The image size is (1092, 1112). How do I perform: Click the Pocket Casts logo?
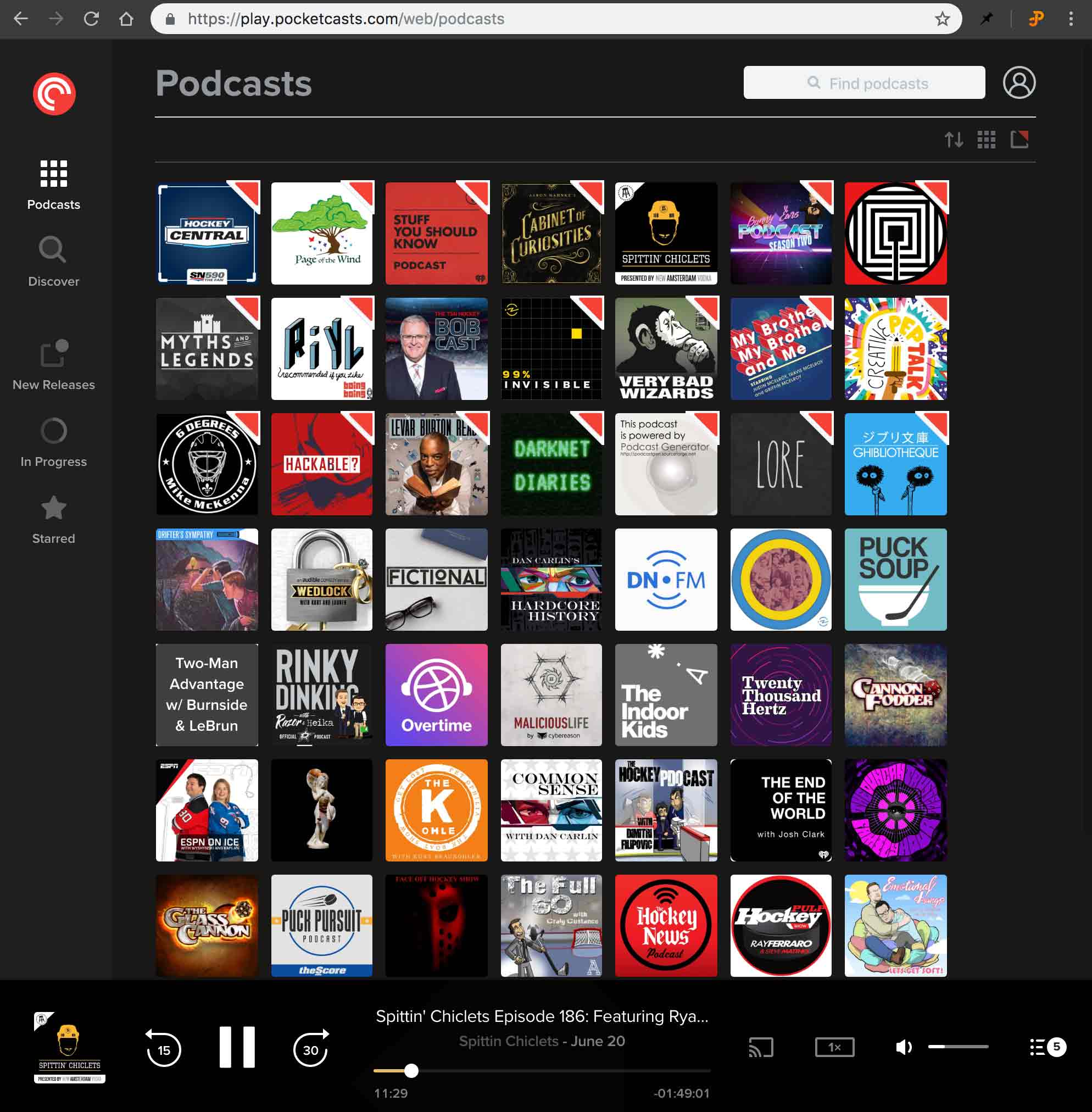[x=54, y=93]
